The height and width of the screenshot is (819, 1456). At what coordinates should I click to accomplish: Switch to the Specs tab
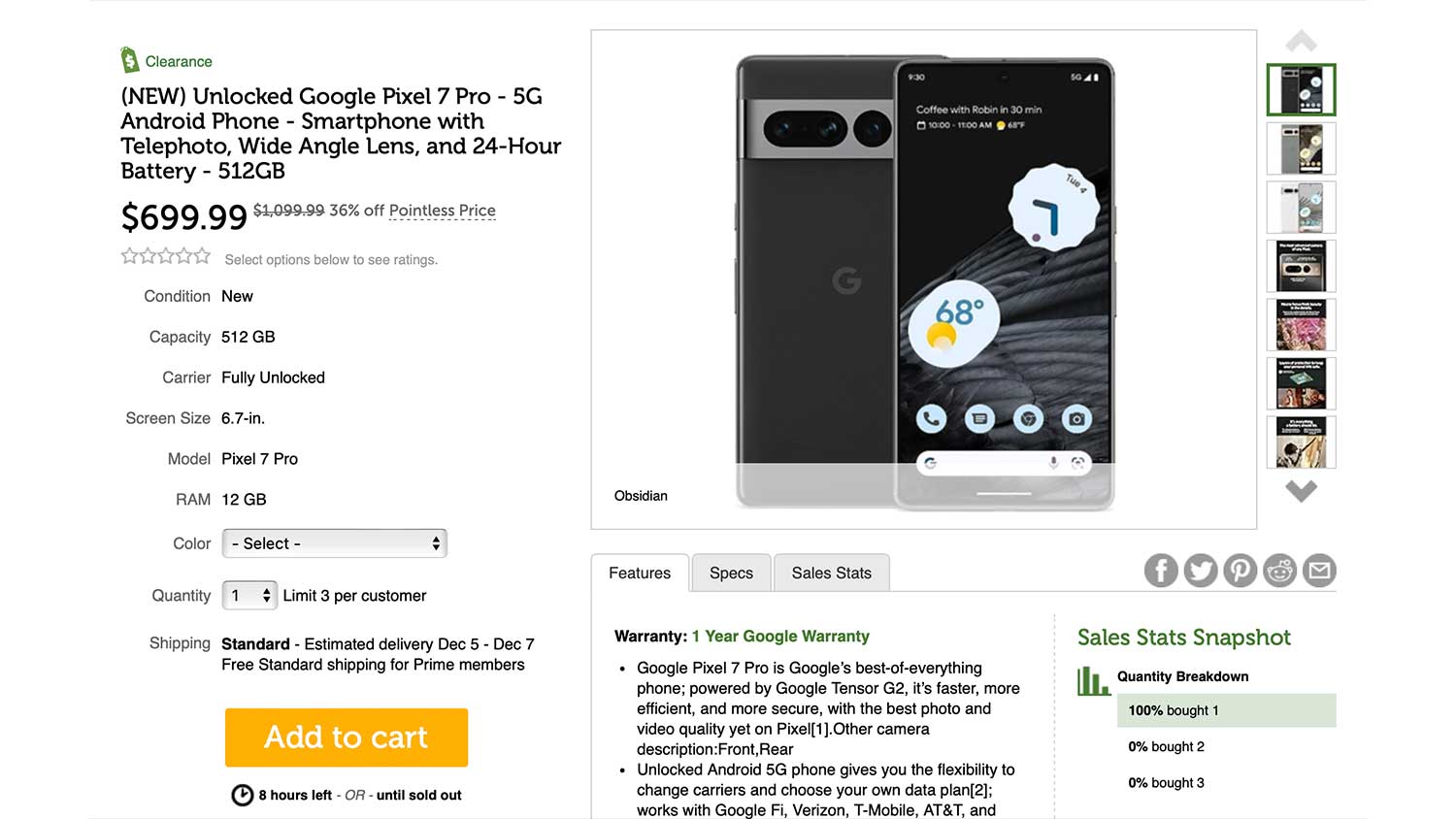pos(731,573)
